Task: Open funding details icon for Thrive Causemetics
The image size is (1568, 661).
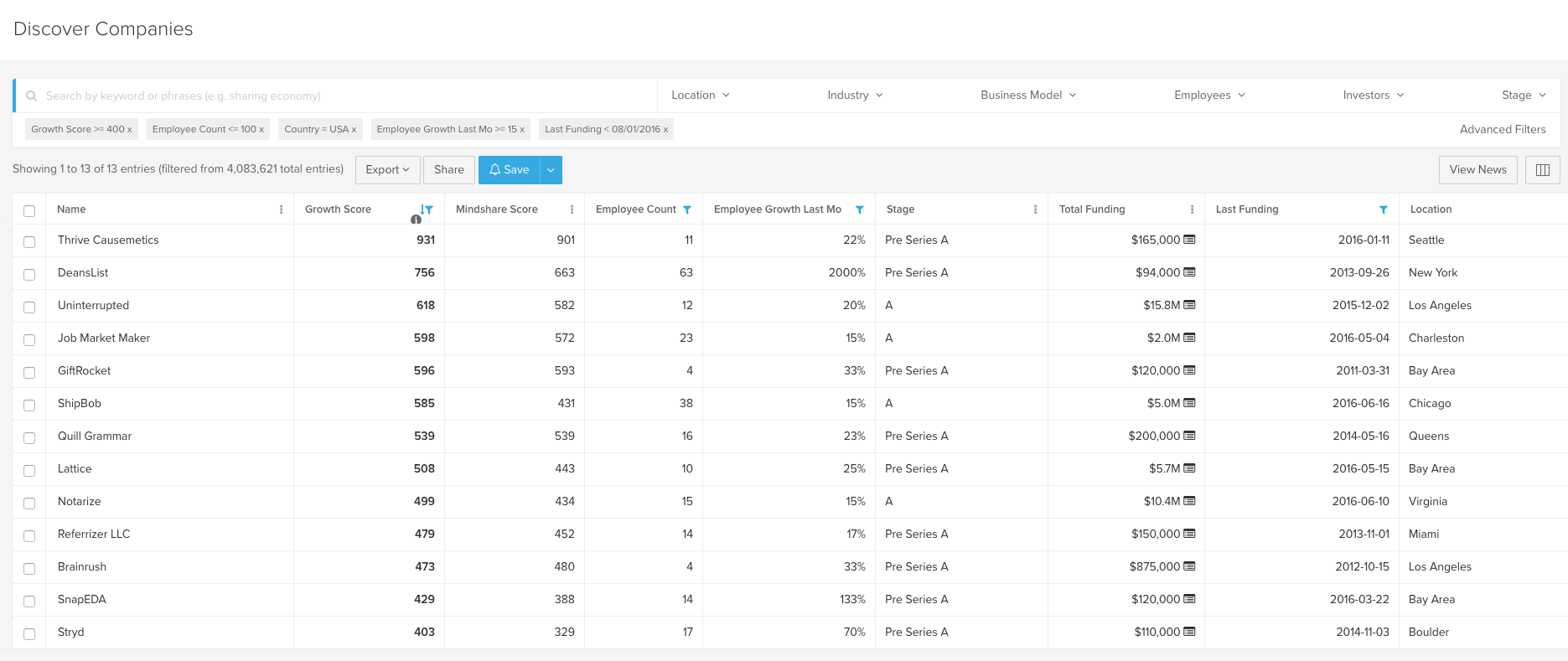Action: [1189, 240]
